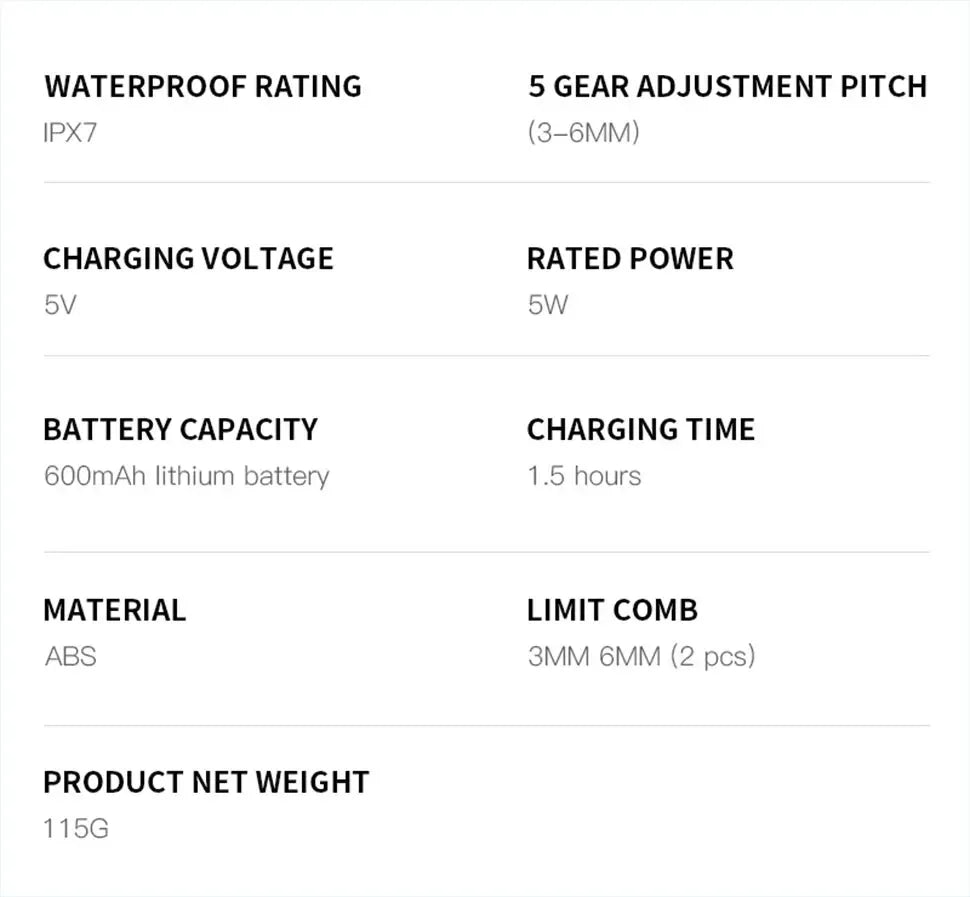Click the PRODUCT NET WEIGHT heading
970x897 pixels.
click(x=206, y=782)
